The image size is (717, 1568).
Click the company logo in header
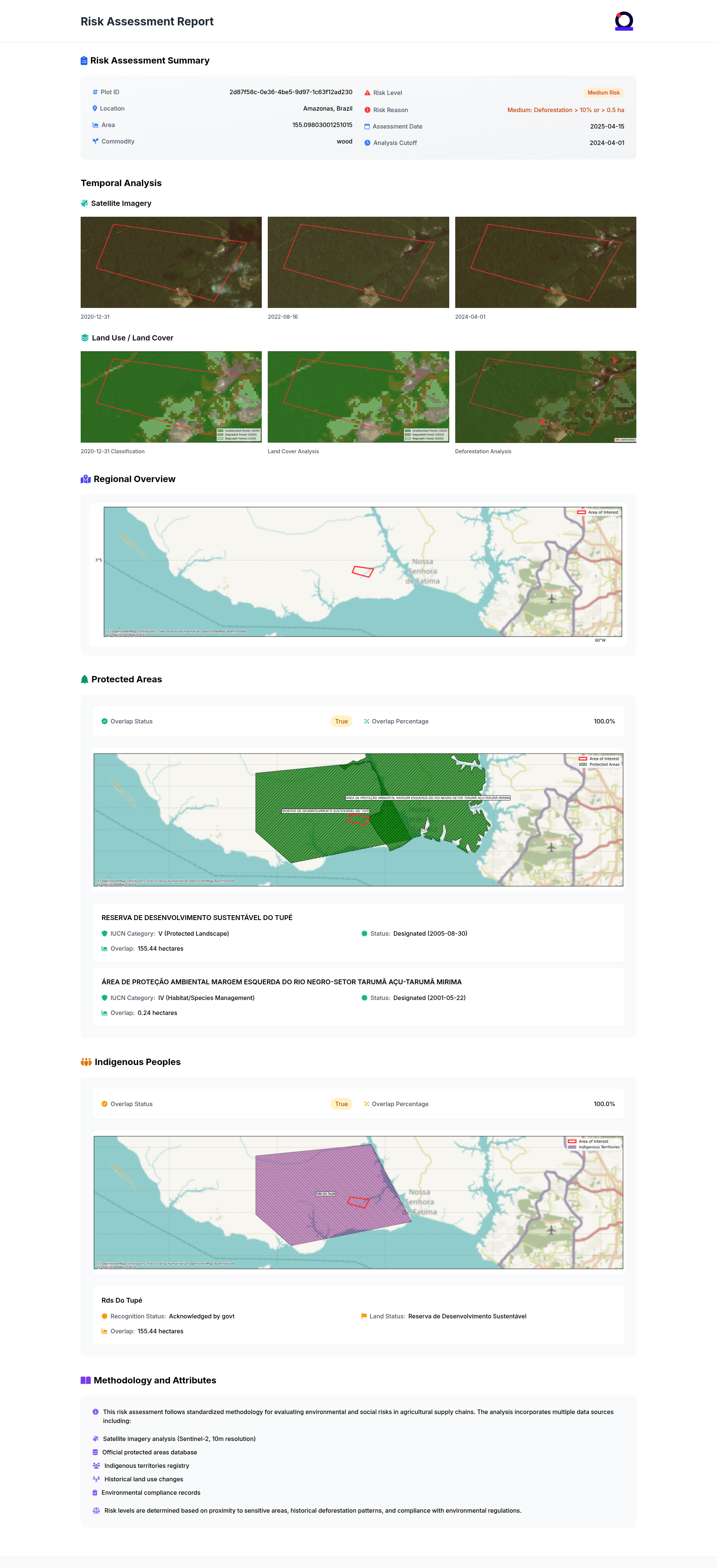click(x=623, y=21)
